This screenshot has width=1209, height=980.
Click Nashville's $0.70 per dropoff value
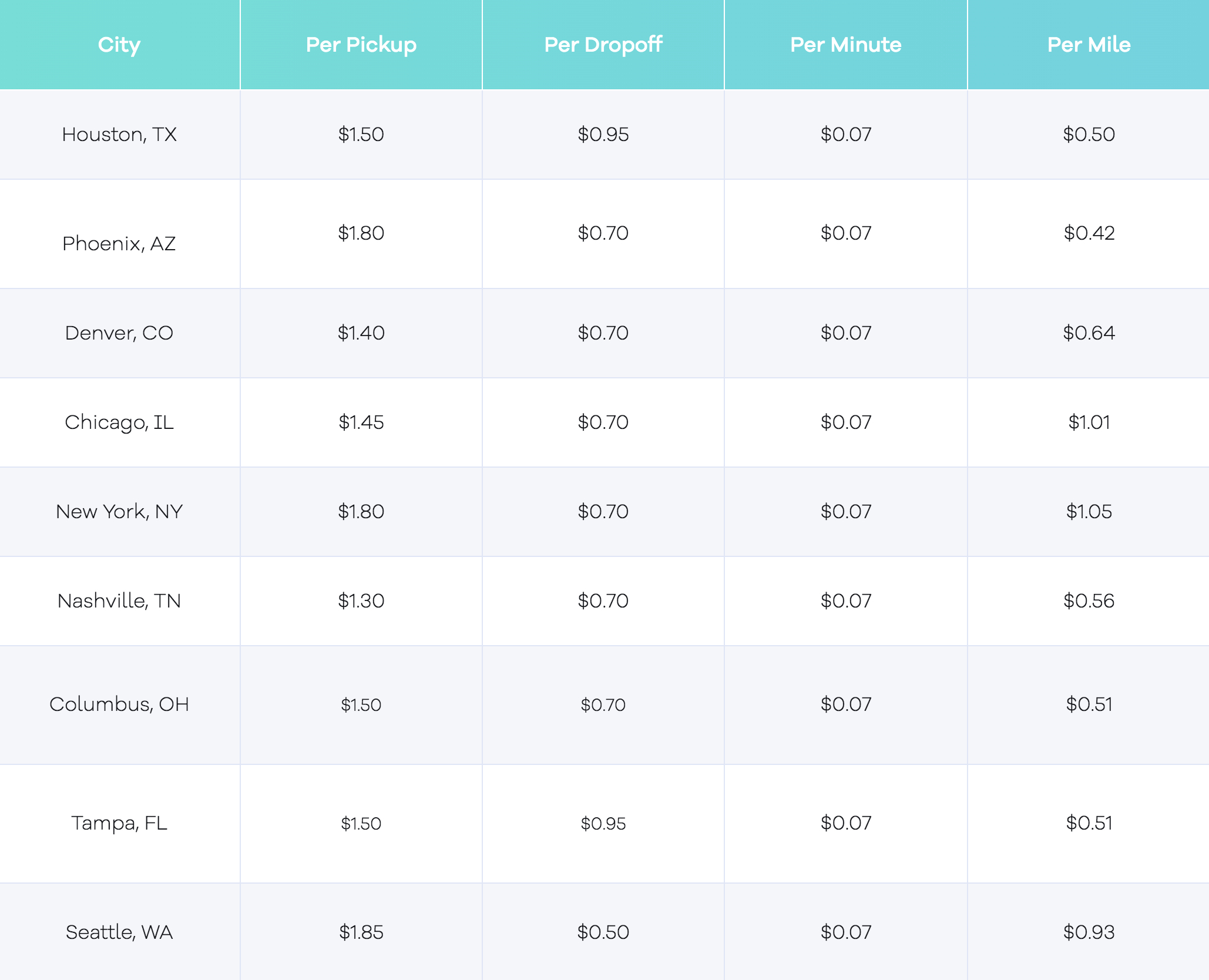pyautogui.click(x=603, y=601)
